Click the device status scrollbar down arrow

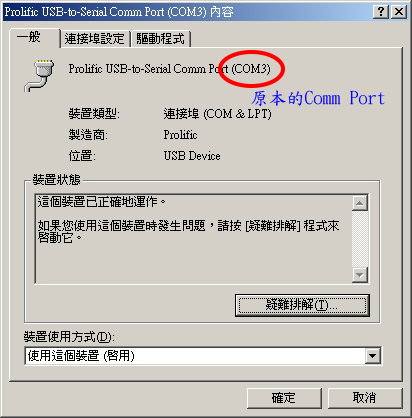pos(359,275)
